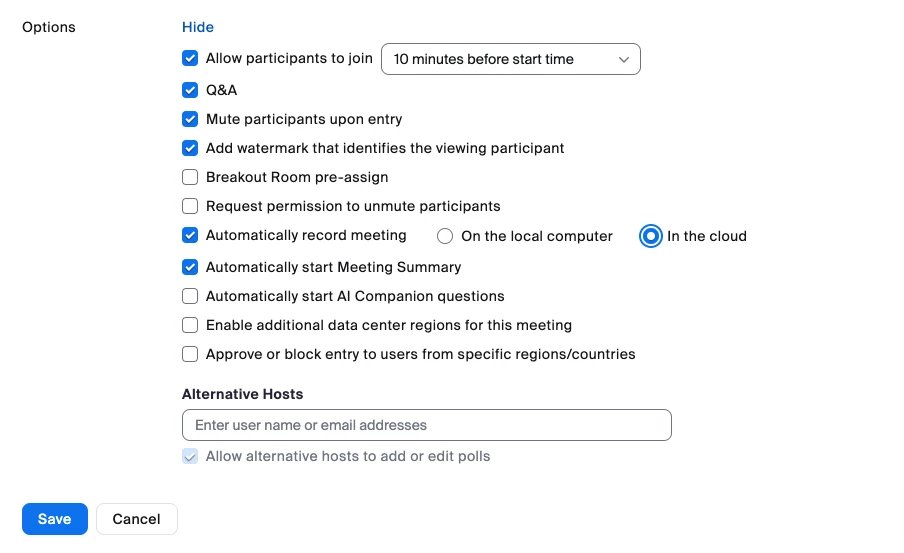Enable Automatically start AI Companion questions
904x553 pixels.
(190, 296)
